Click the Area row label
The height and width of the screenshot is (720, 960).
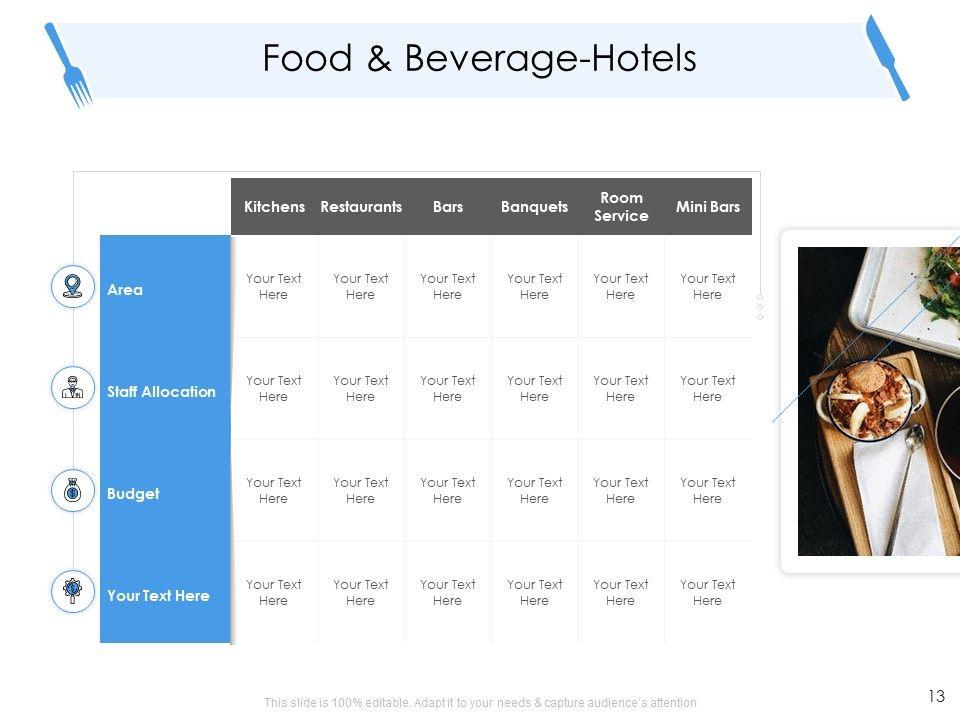click(x=125, y=290)
